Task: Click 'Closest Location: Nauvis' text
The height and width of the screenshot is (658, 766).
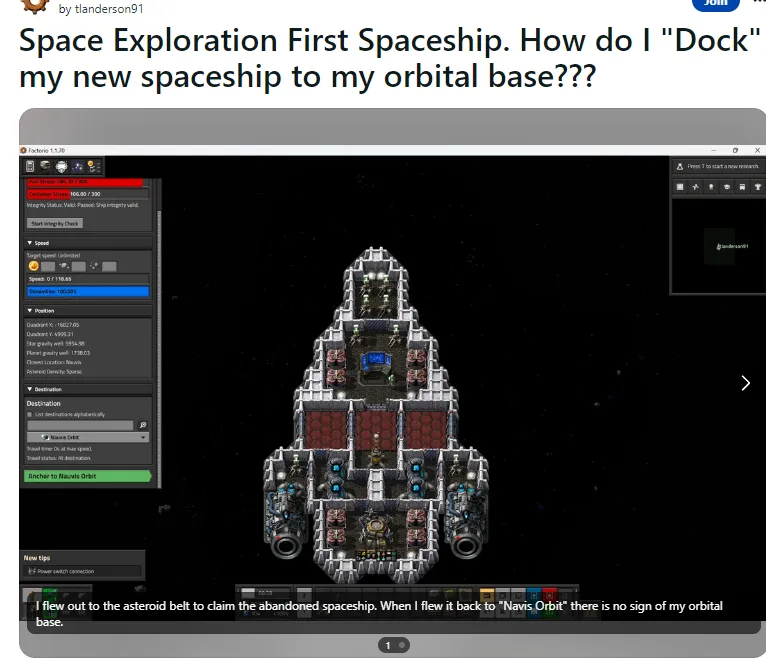Action: tap(54, 362)
